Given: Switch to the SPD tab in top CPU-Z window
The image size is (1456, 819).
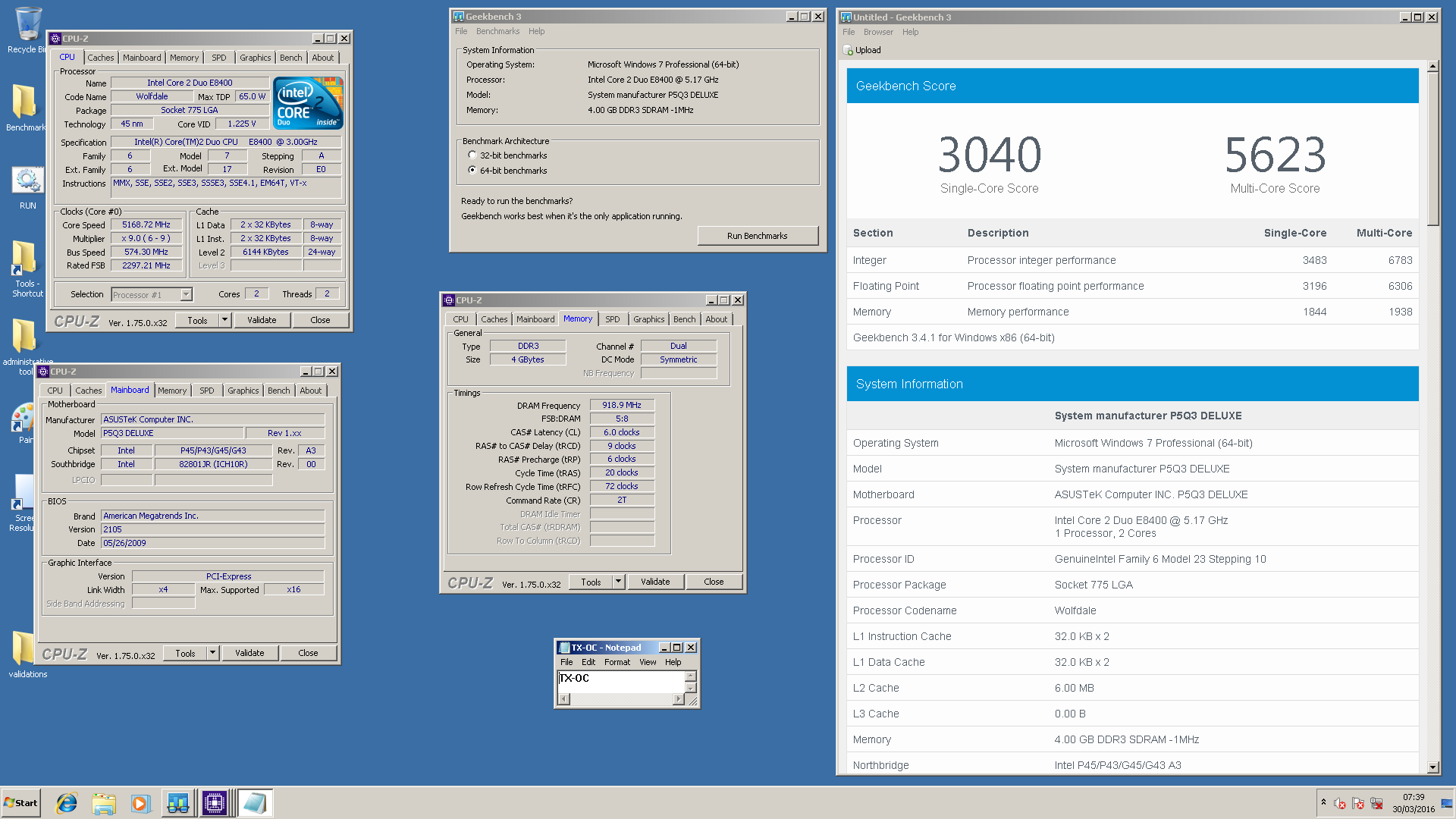Looking at the screenshot, I should click(219, 58).
